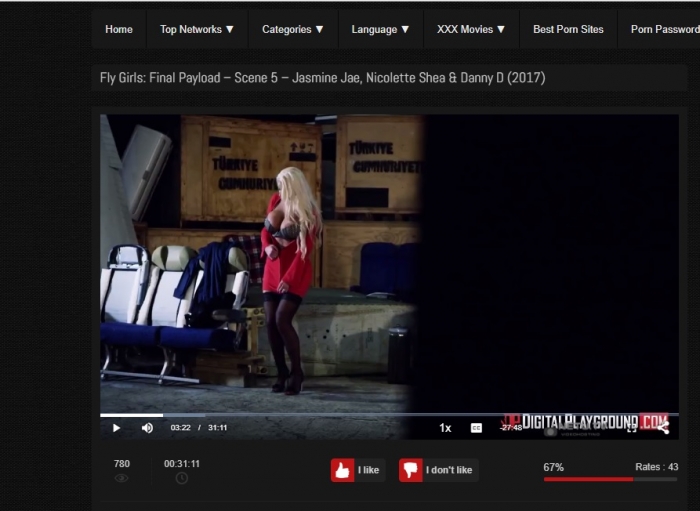Click the Rates : 43 text

click(x=657, y=467)
